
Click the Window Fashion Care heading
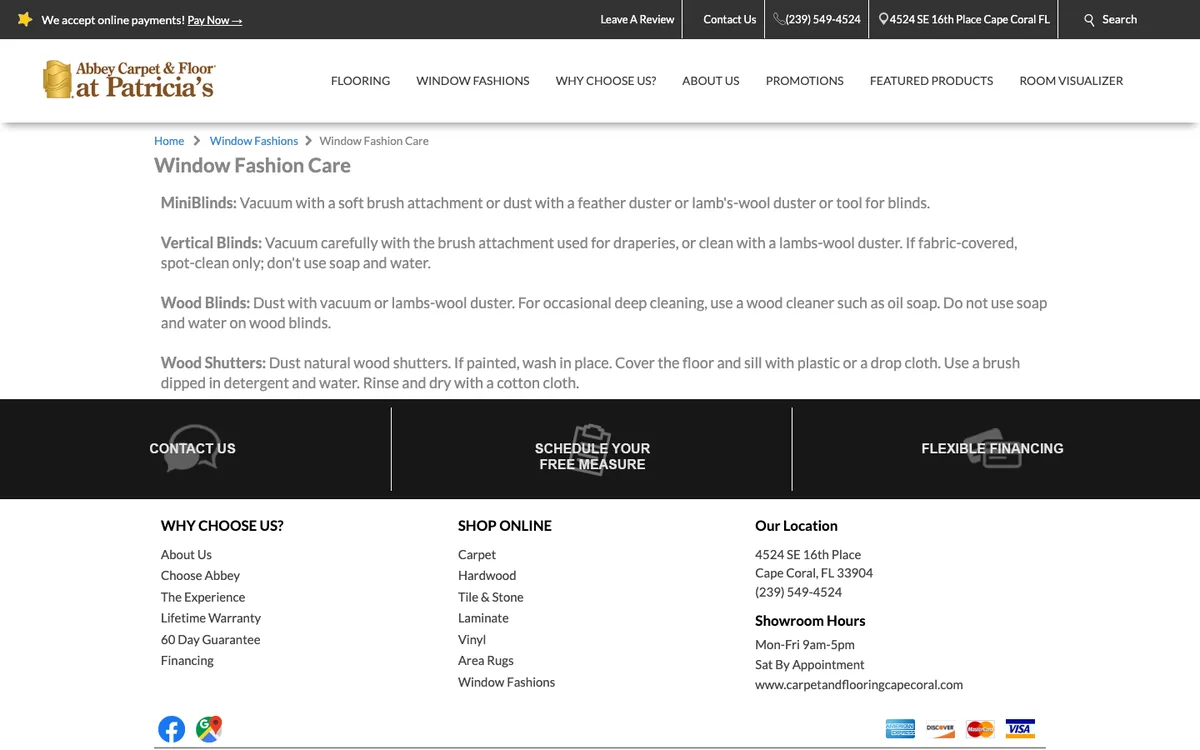(x=252, y=166)
